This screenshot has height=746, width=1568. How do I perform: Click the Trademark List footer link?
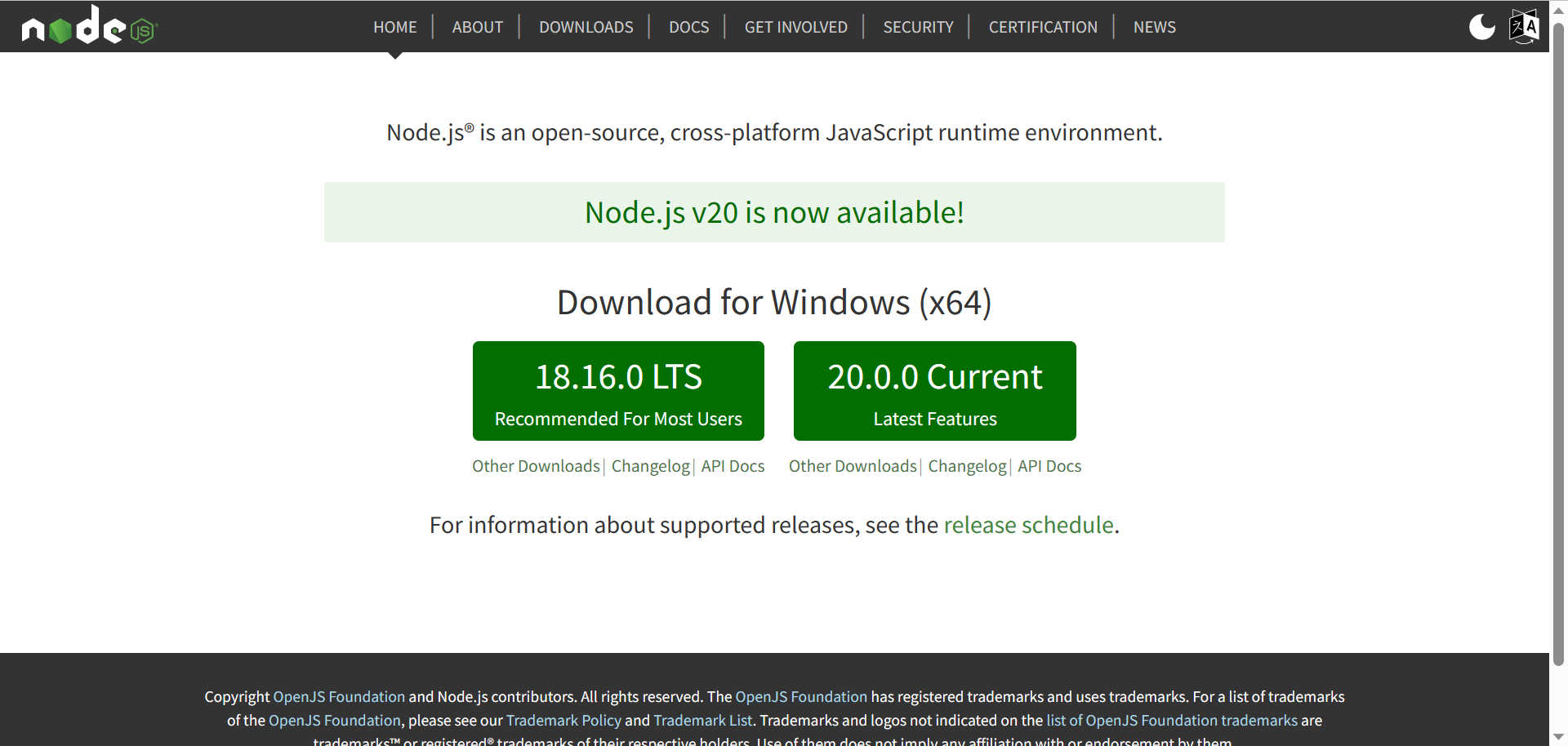click(702, 720)
